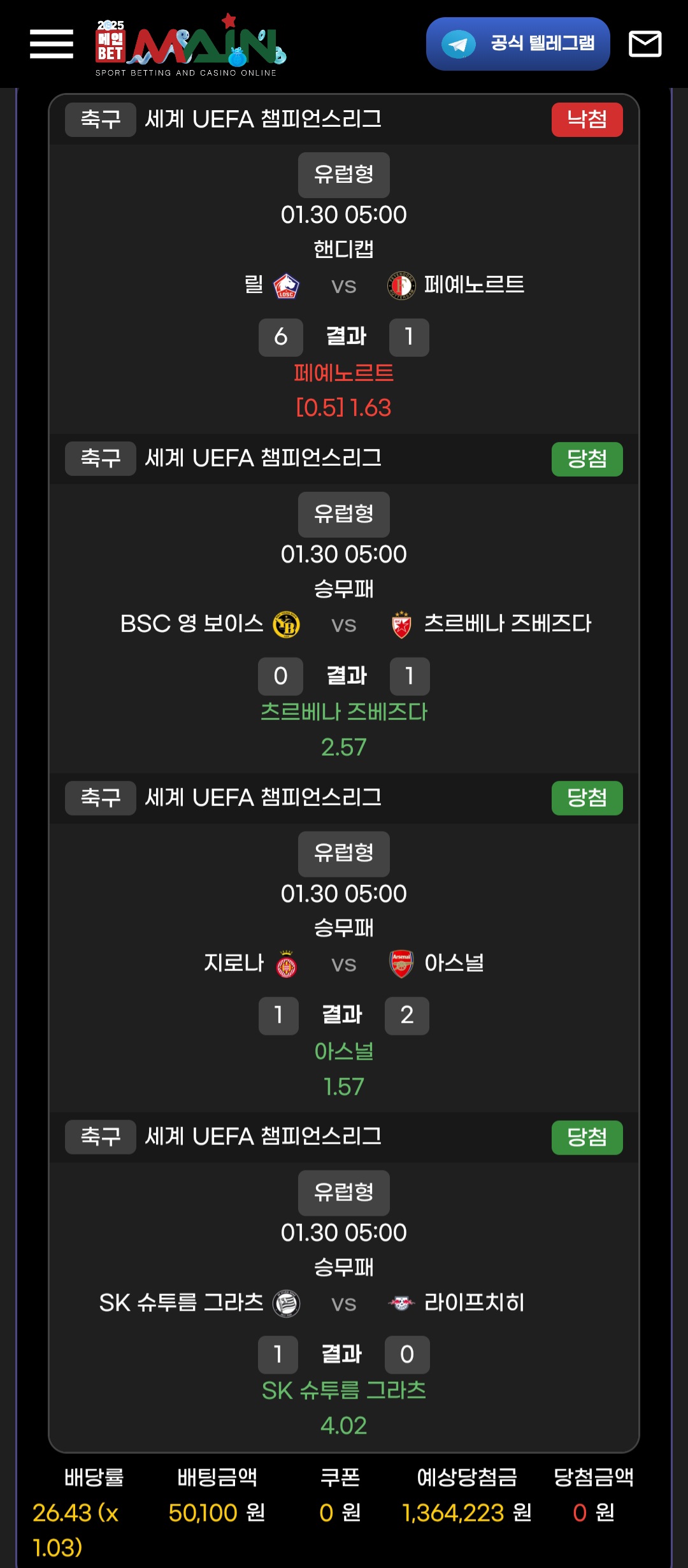Click the SK Sturm Graz crest
Image resolution: width=688 pixels, height=1568 pixels.
(286, 1303)
